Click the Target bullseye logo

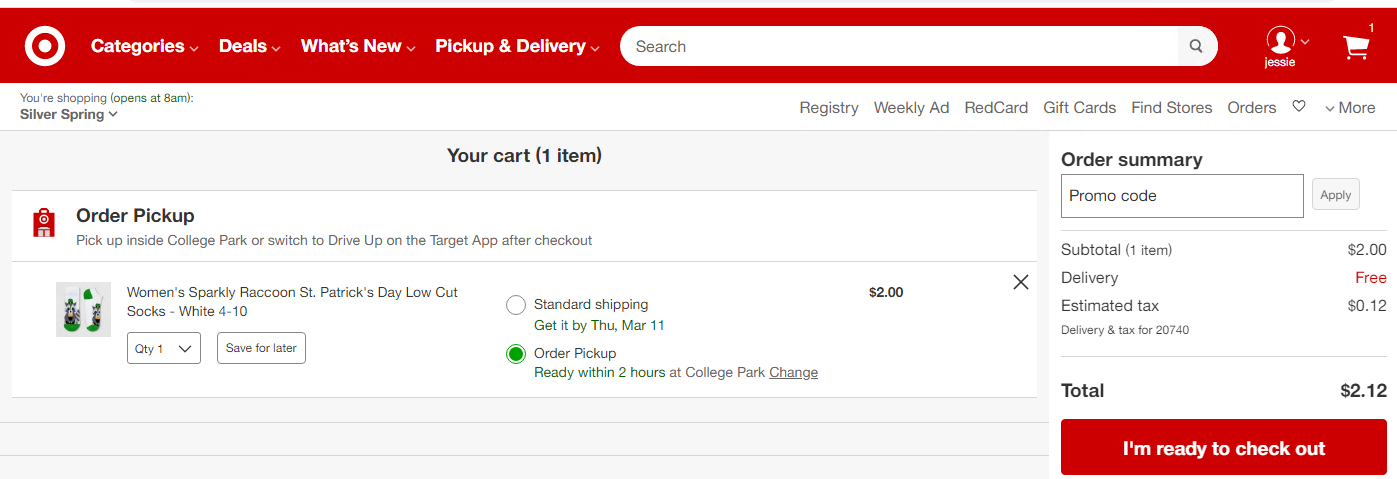click(45, 46)
